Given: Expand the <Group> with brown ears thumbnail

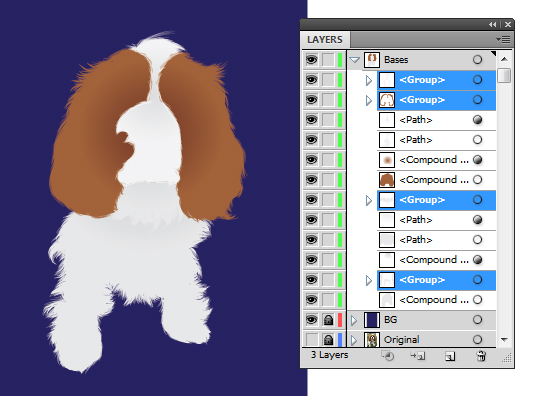Looking at the screenshot, I should coord(369,100).
